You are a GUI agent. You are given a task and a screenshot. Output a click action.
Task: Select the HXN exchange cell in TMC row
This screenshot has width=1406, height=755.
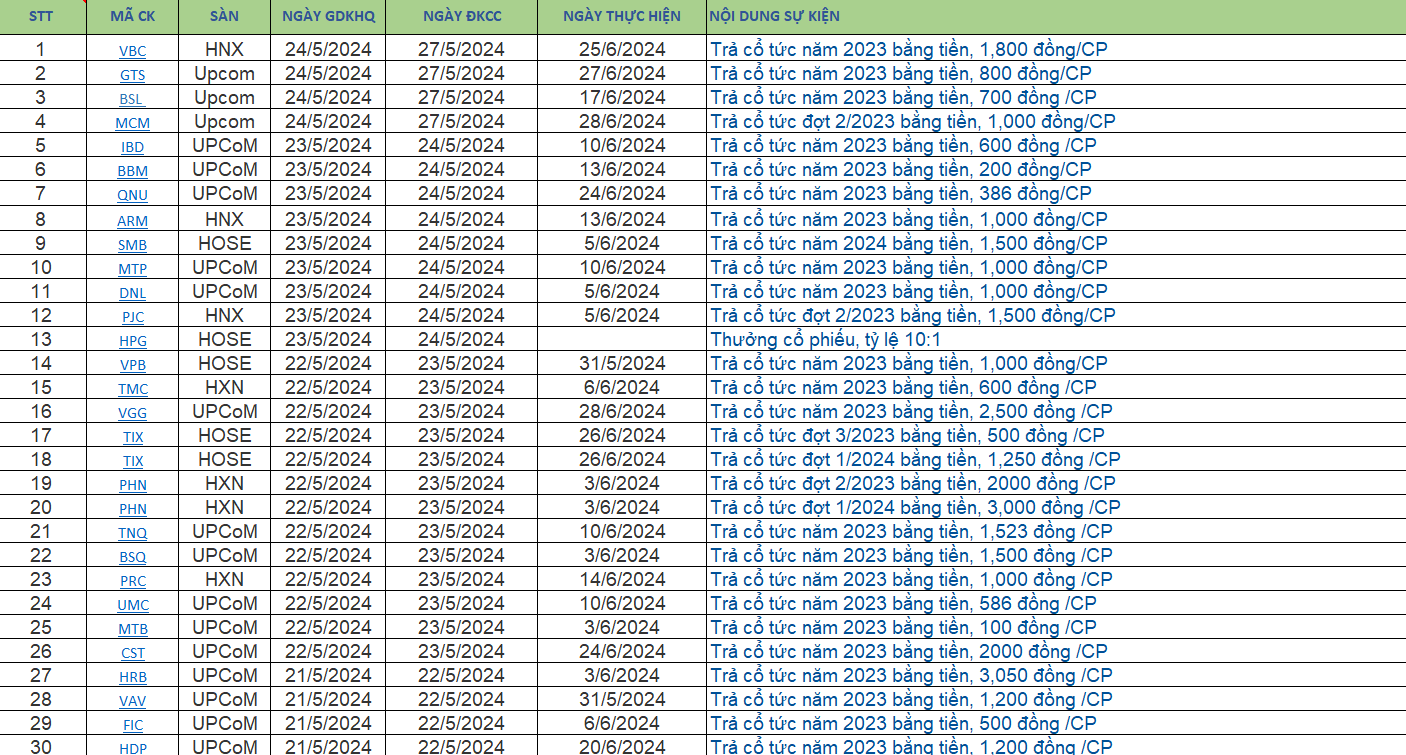pos(224,388)
